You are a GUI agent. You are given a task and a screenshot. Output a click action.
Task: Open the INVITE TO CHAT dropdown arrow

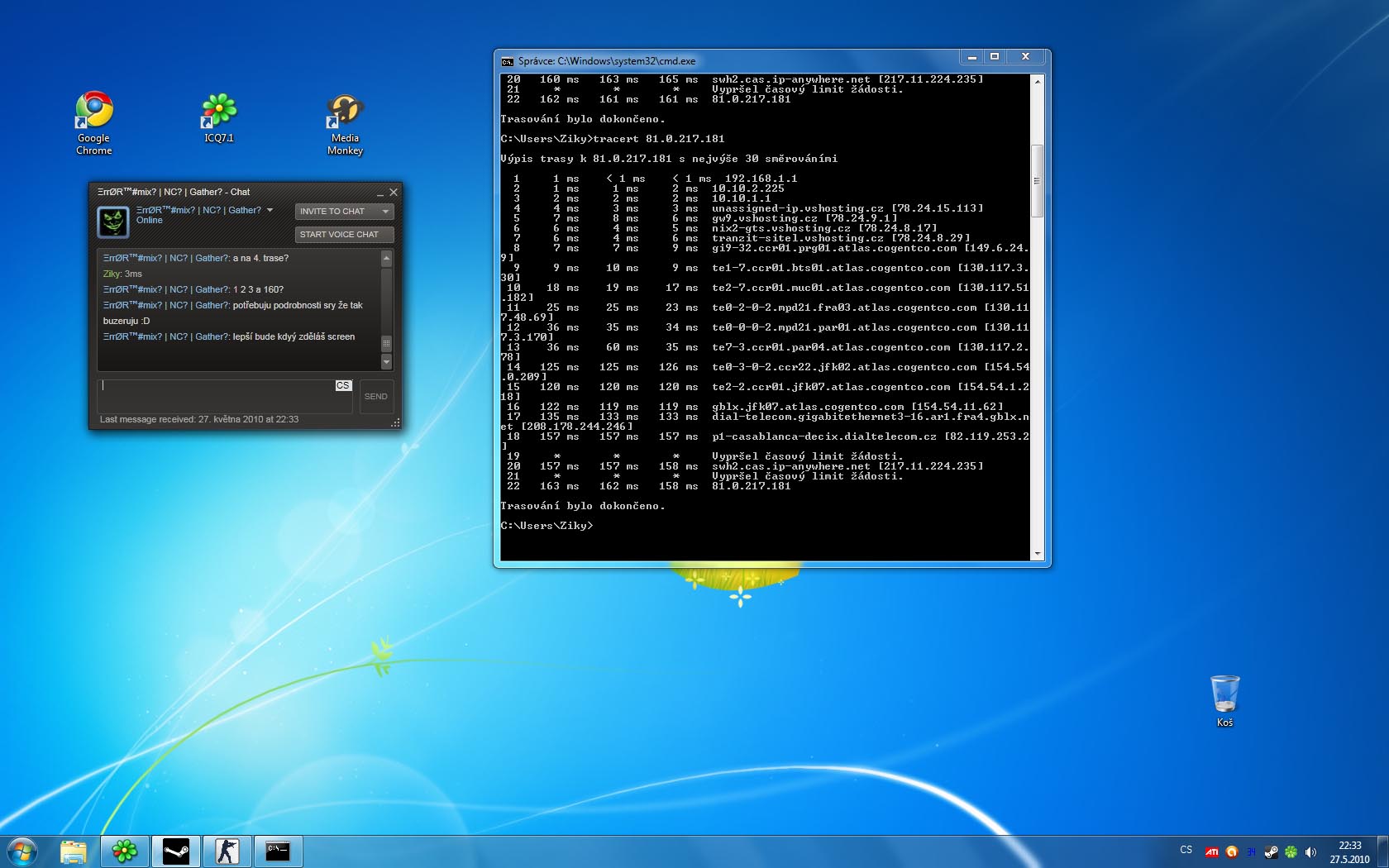(x=385, y=211)
